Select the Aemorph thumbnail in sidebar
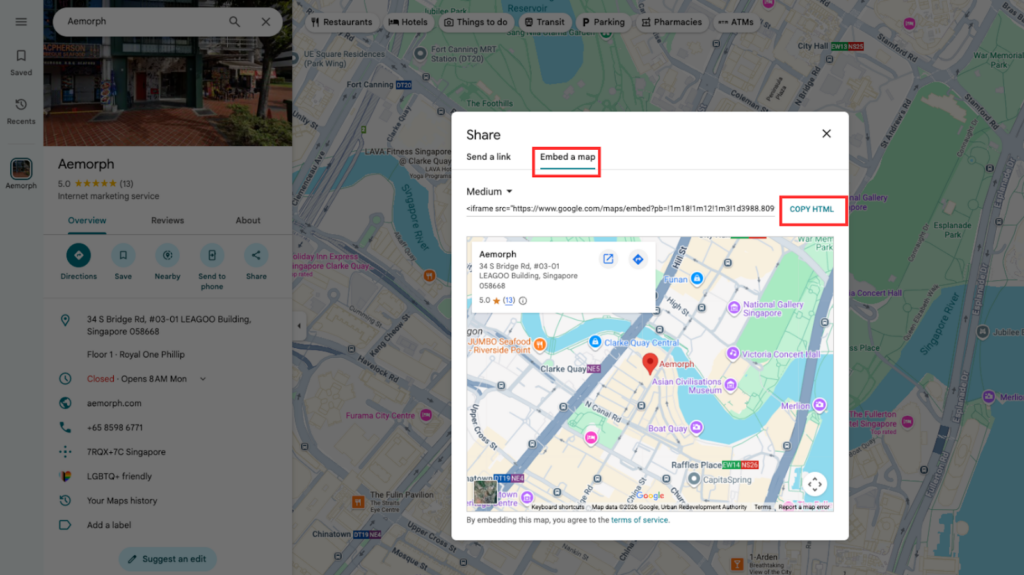 pyautogui.click(x=21, y=173)
